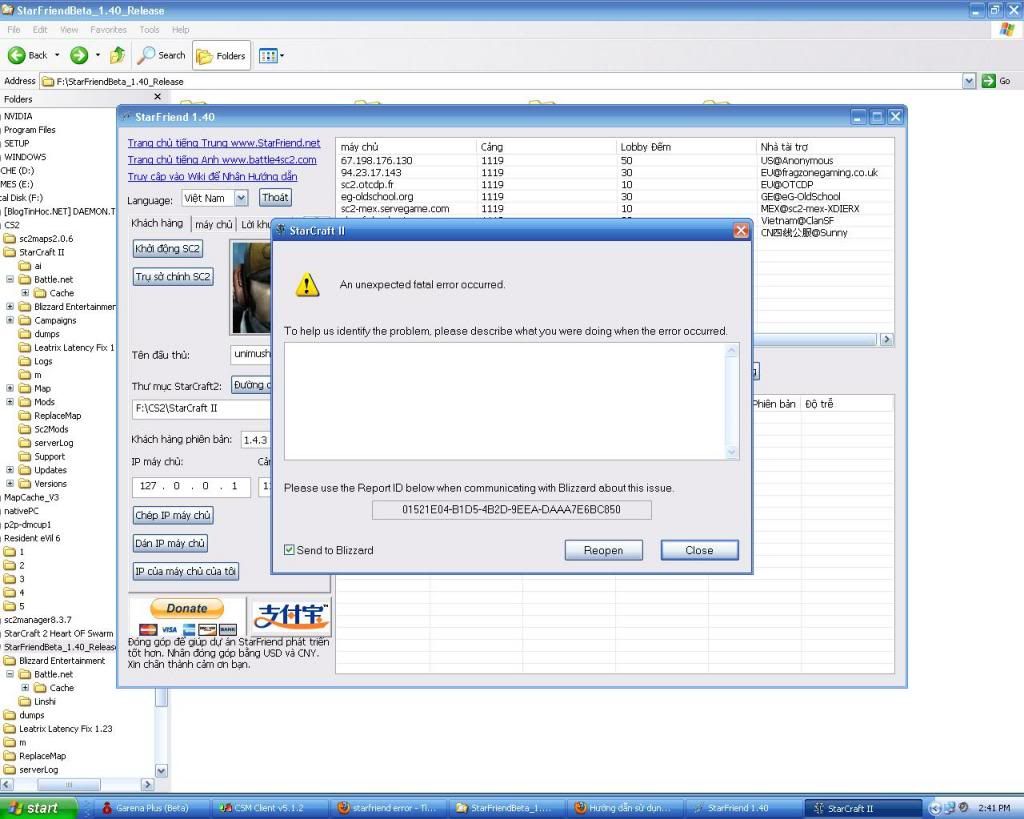Click the Chép IP máy chủ button

pyautogui.click(x=173, y=515)
